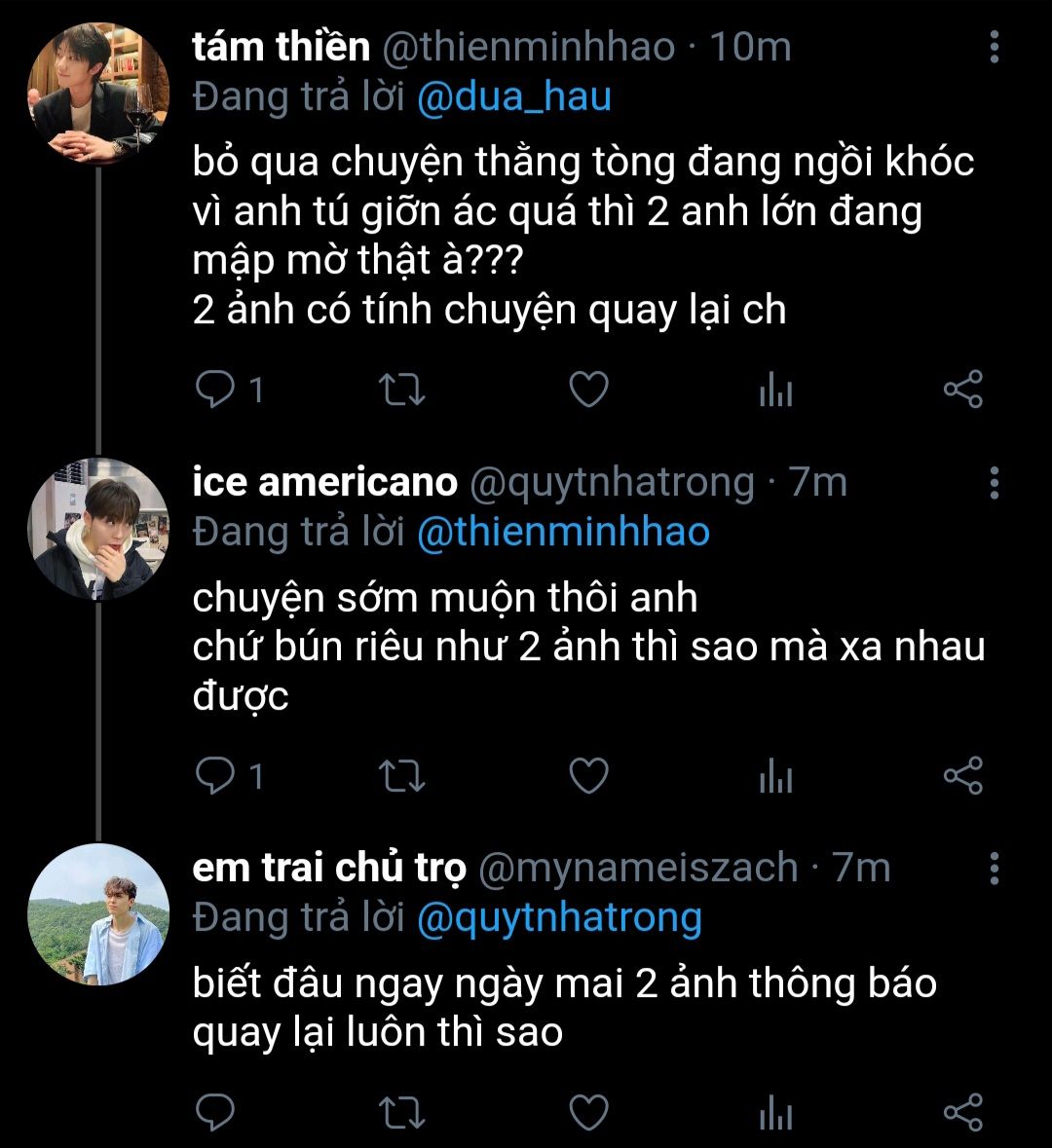Open the @dua_hau mention link

coord(514,97)
